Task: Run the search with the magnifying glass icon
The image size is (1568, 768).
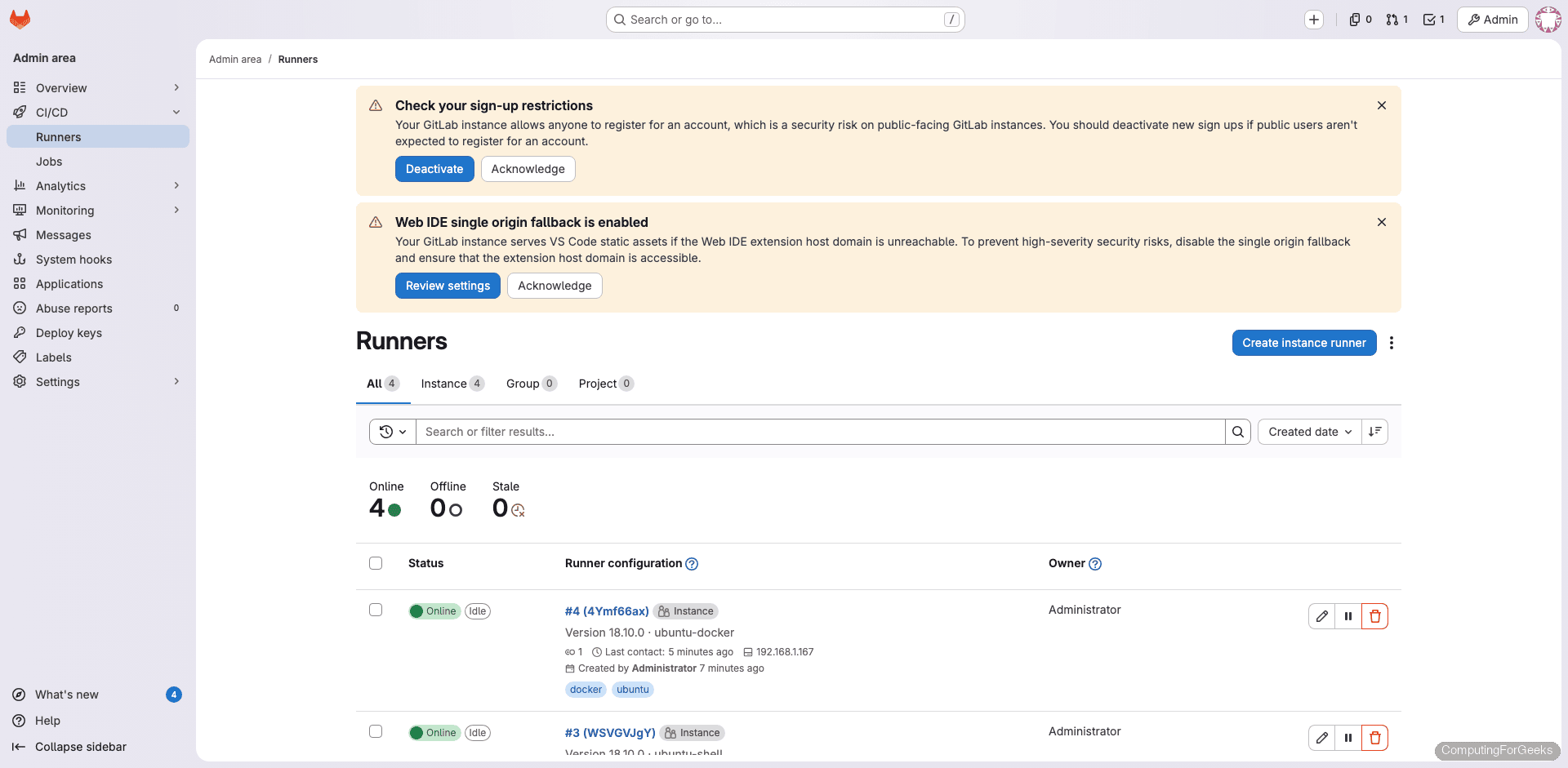Action: pos(1238,431)
